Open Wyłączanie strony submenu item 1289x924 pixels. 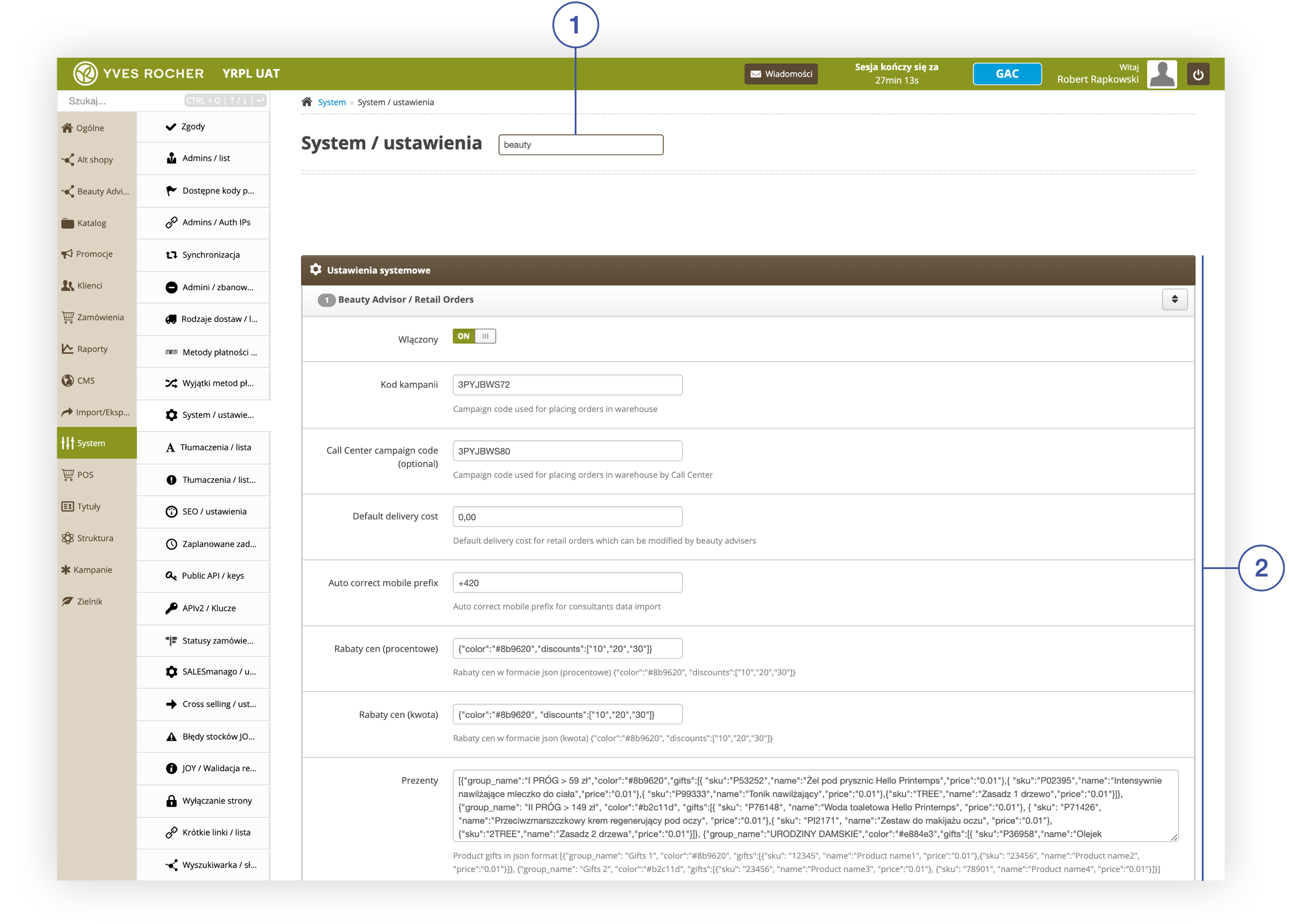click(203, 801)
